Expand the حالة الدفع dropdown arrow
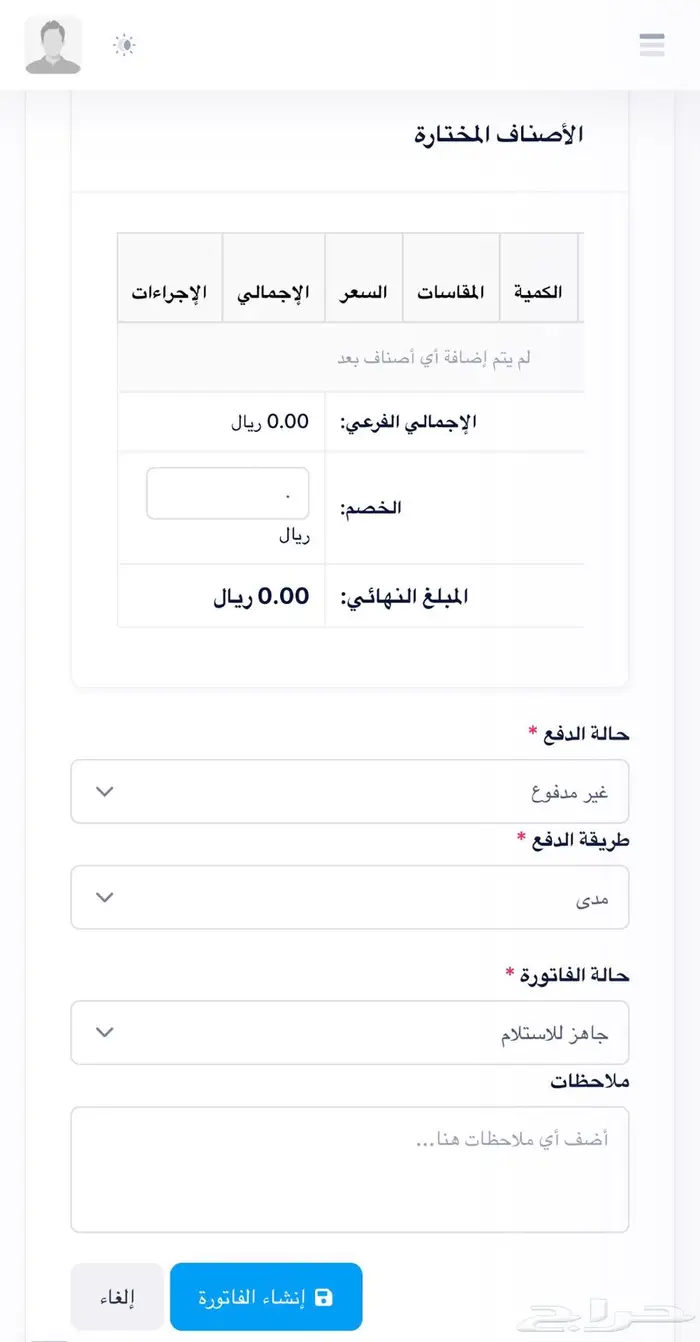Screen dimensions: 700x1342 coord(105,792)
